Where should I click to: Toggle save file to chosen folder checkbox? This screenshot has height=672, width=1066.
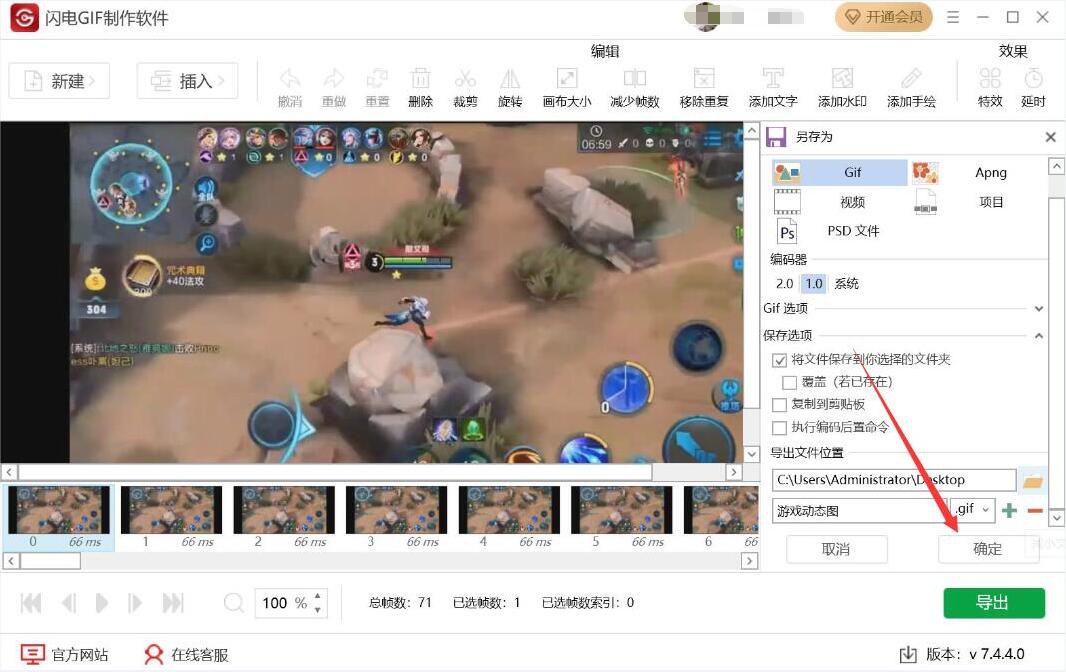point(779,360)
